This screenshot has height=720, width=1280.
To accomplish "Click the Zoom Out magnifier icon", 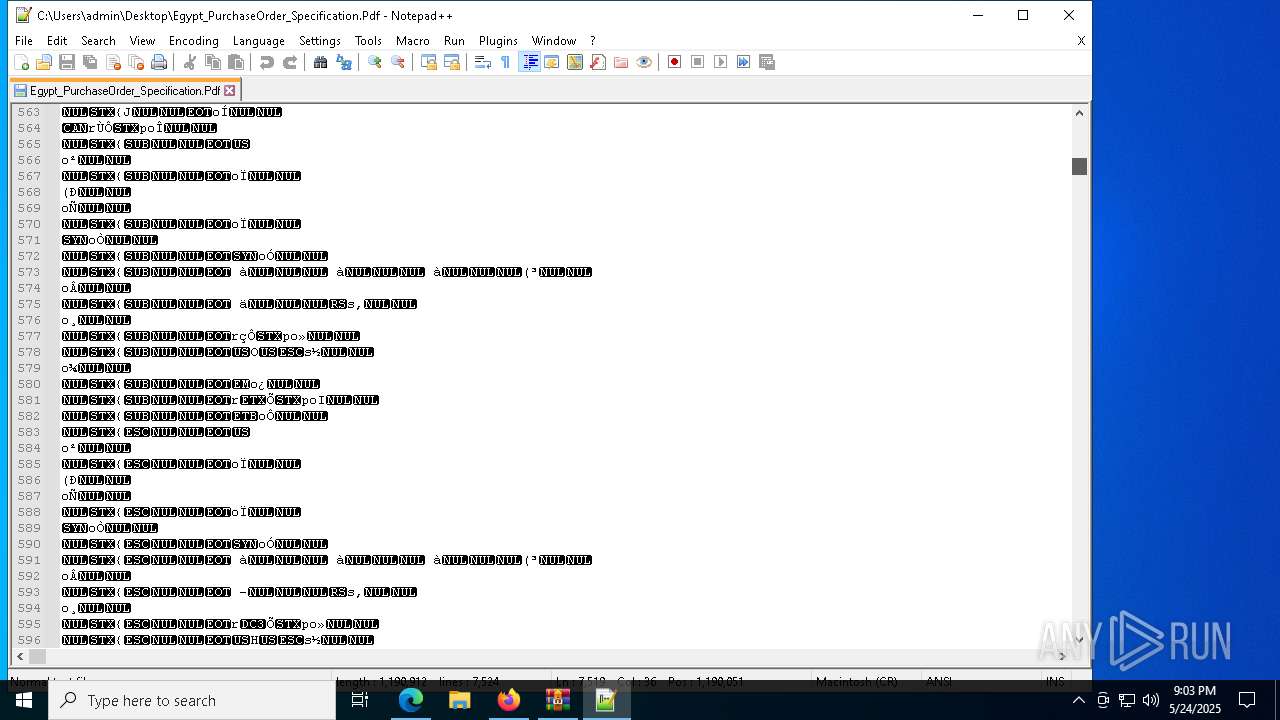I will point(398,62).
